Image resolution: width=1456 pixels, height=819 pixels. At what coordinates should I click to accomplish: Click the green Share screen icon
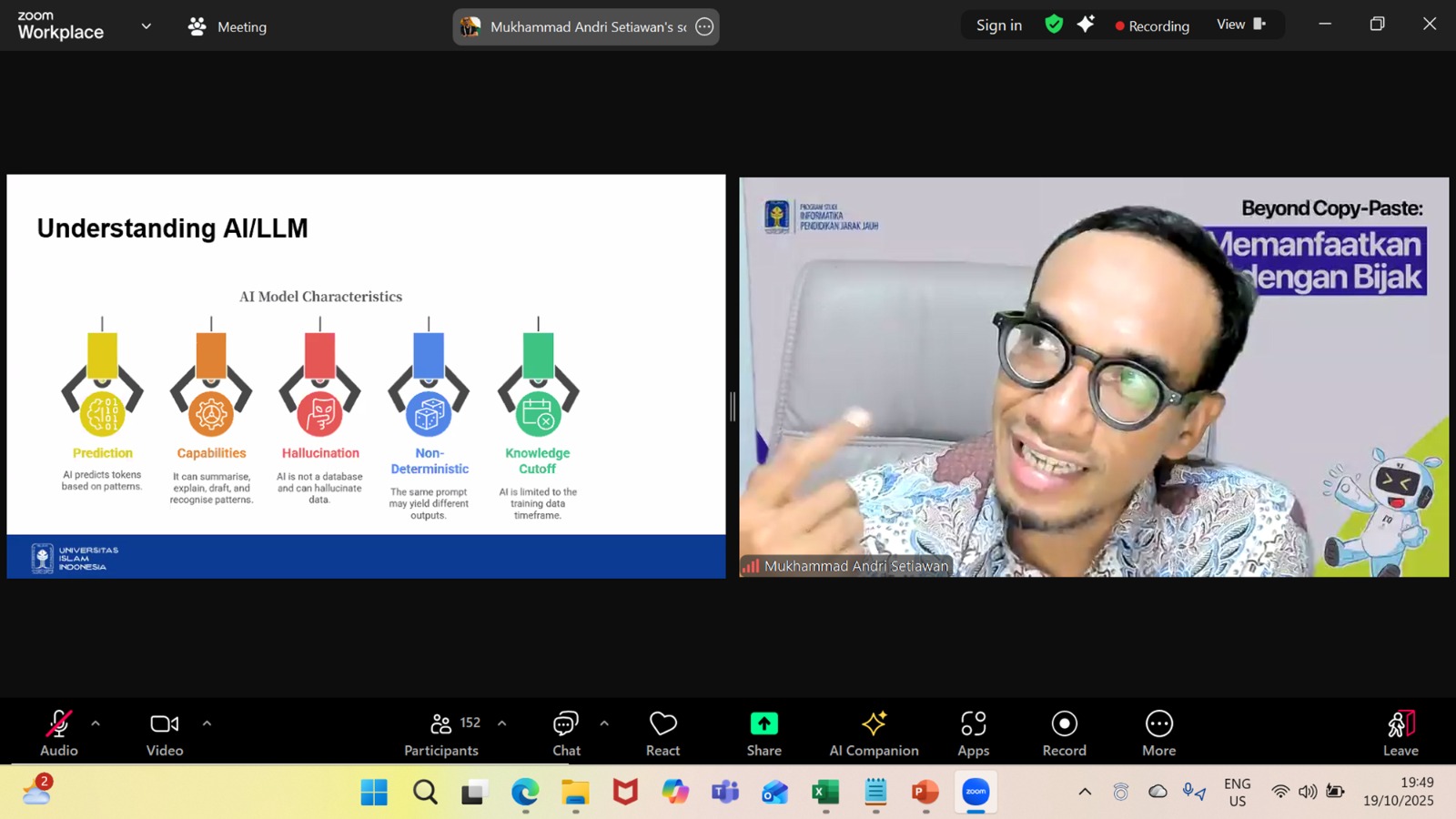(763, 723)
